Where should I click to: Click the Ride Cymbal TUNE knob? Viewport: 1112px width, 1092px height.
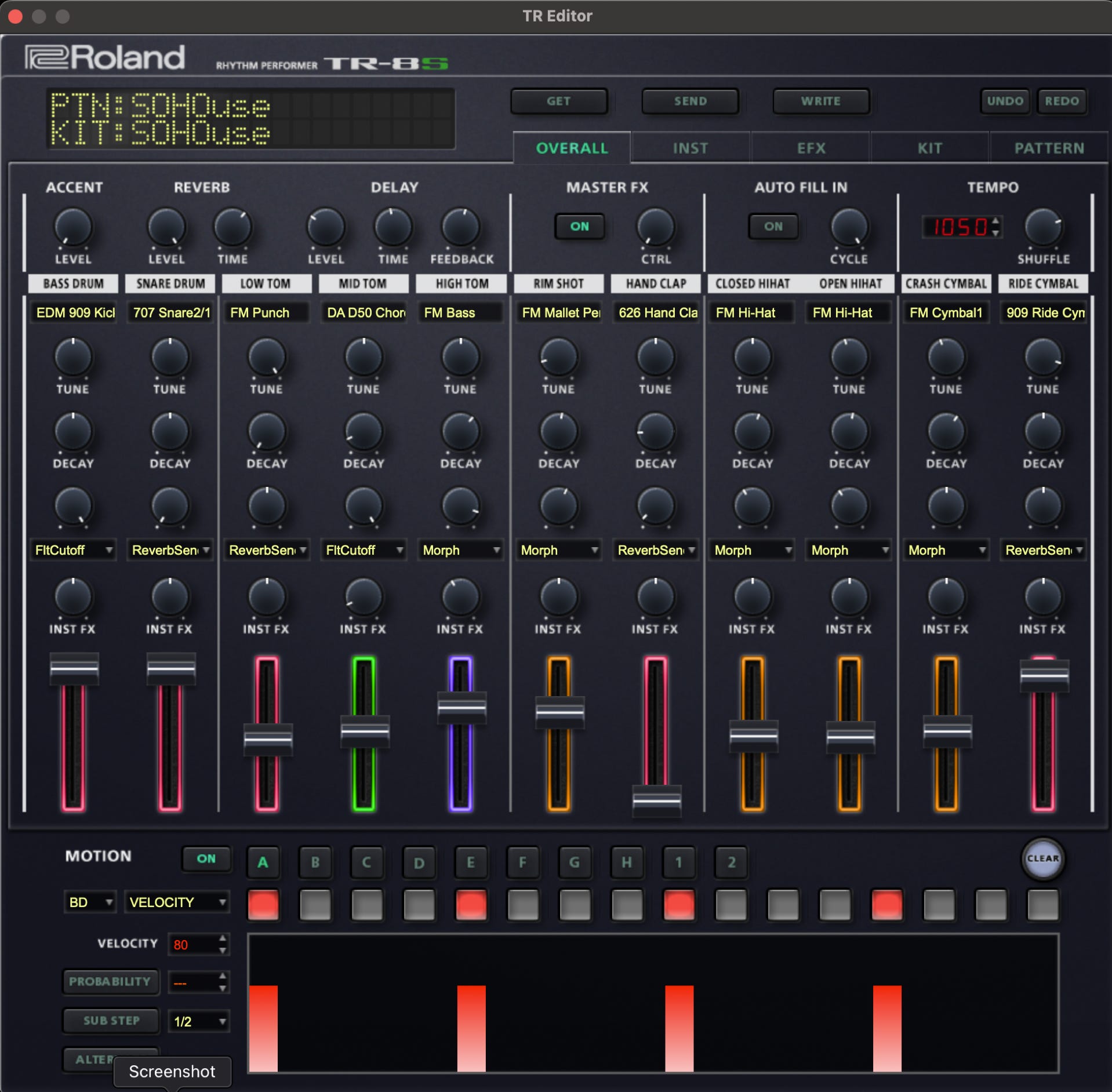click(1043, 357)
